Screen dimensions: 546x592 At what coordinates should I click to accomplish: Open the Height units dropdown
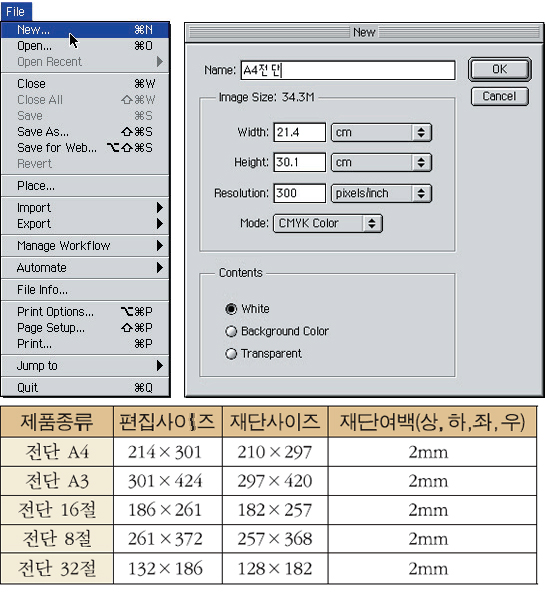pyautogui.click(x=381, y=162)
